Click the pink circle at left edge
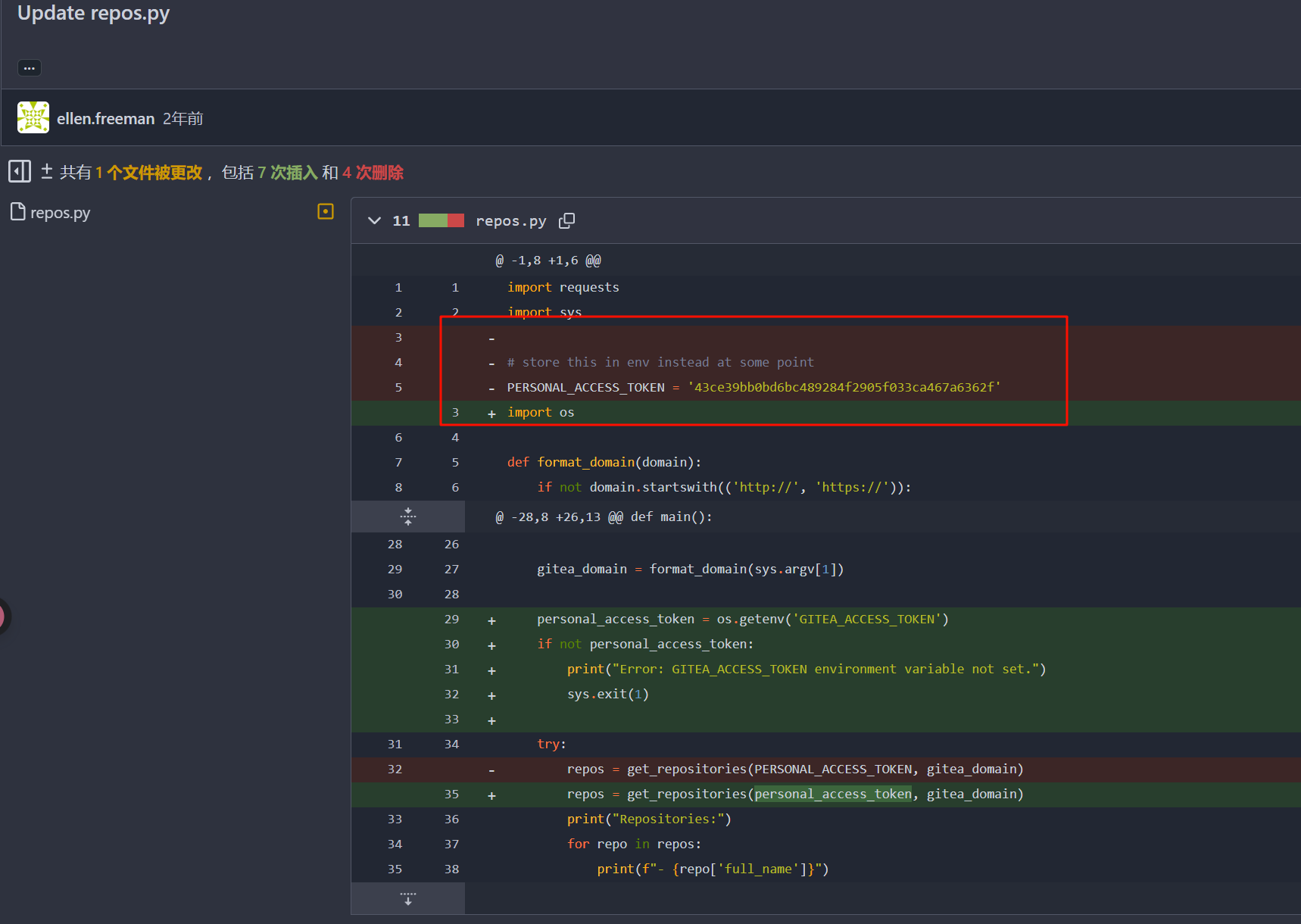Viewport: 1301px width, 924px height. 2,617
